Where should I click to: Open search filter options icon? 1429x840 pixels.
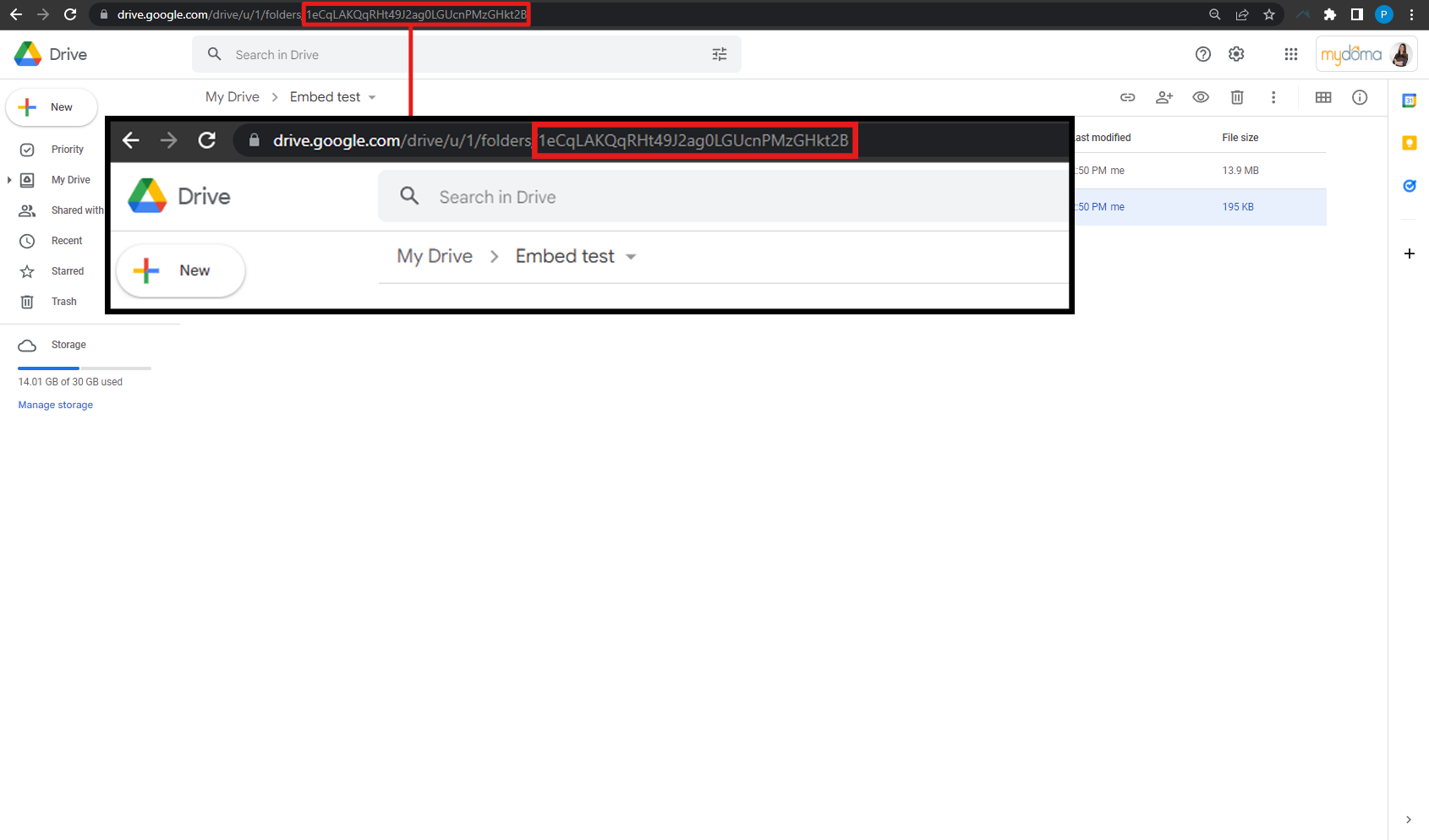[720, 54]
